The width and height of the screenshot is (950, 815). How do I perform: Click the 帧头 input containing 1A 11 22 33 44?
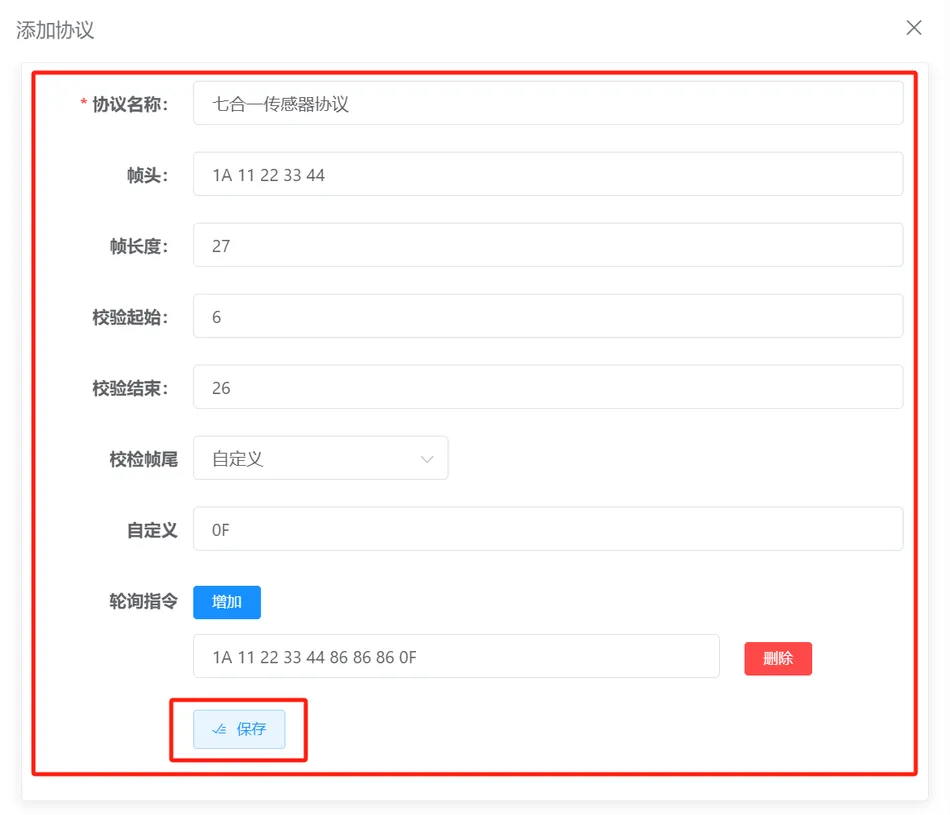coord(547,173)
